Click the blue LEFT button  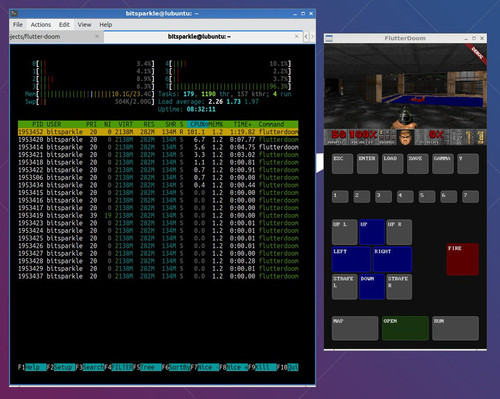[351, 259]
